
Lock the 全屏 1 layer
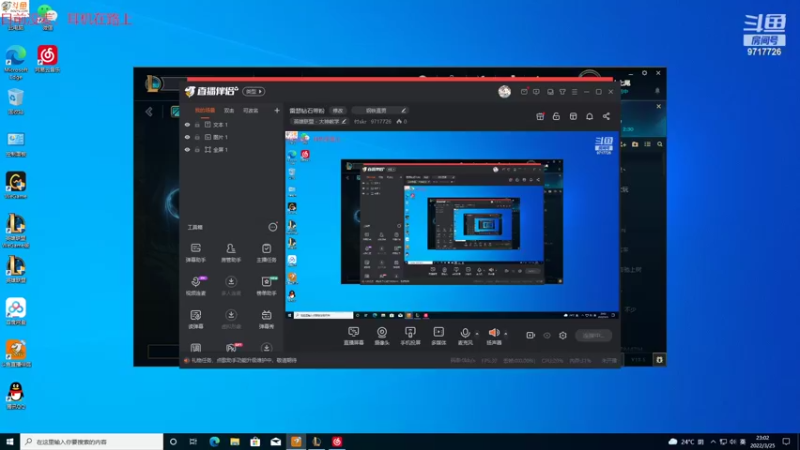point(197,150)
